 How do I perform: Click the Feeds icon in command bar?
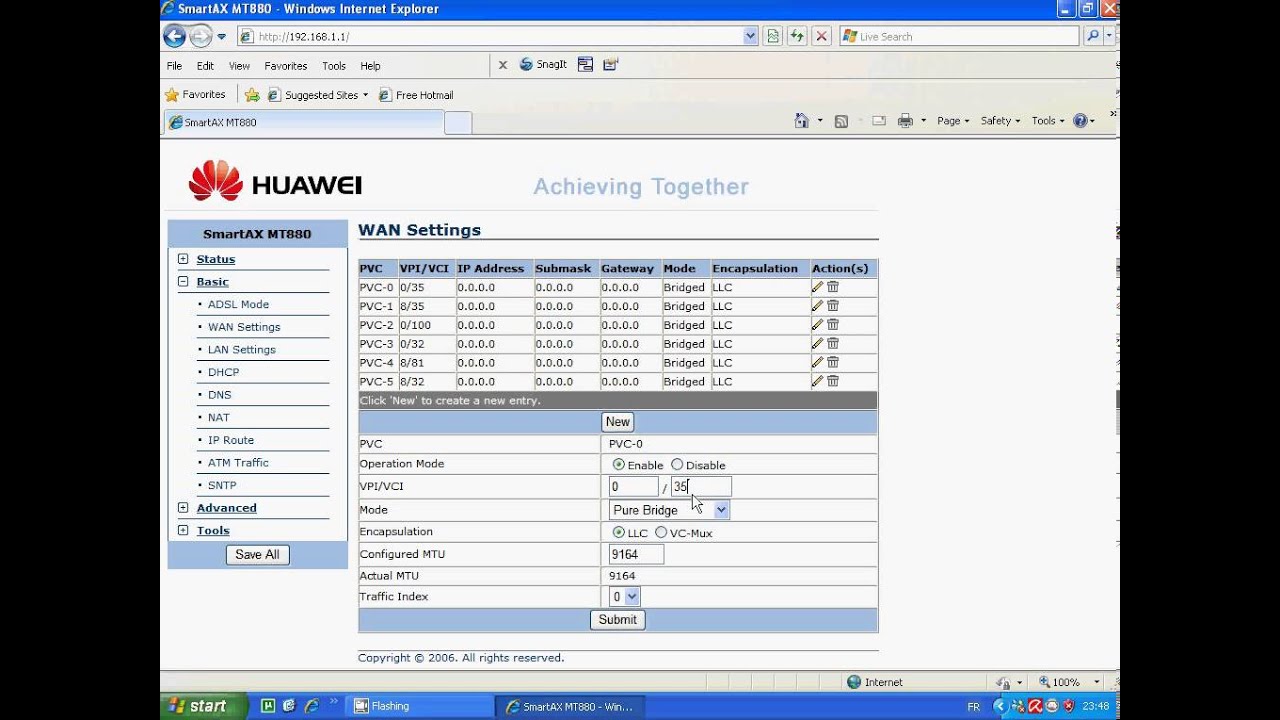pos(841,121)
